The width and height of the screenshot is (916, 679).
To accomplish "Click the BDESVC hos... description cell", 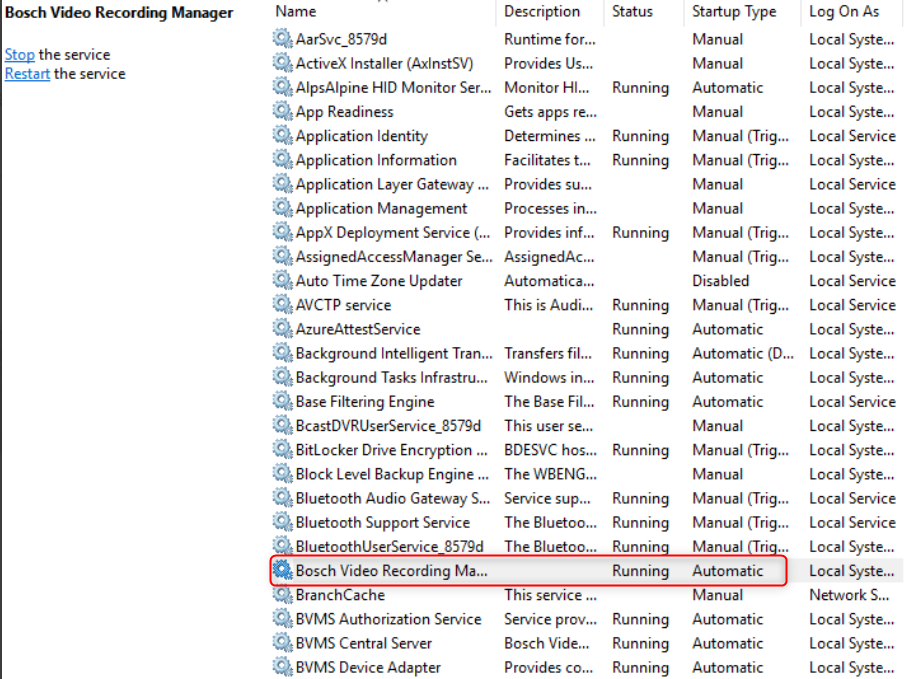I will click(x=550, y=449).
